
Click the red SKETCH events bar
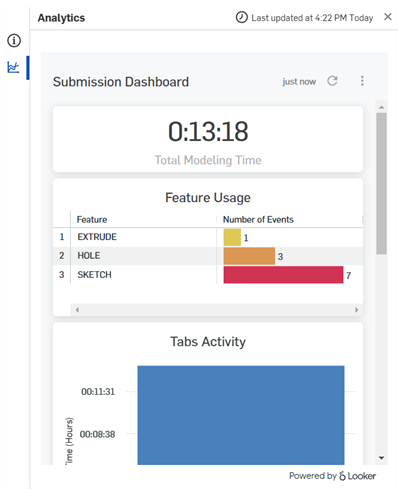coord(283,275)
